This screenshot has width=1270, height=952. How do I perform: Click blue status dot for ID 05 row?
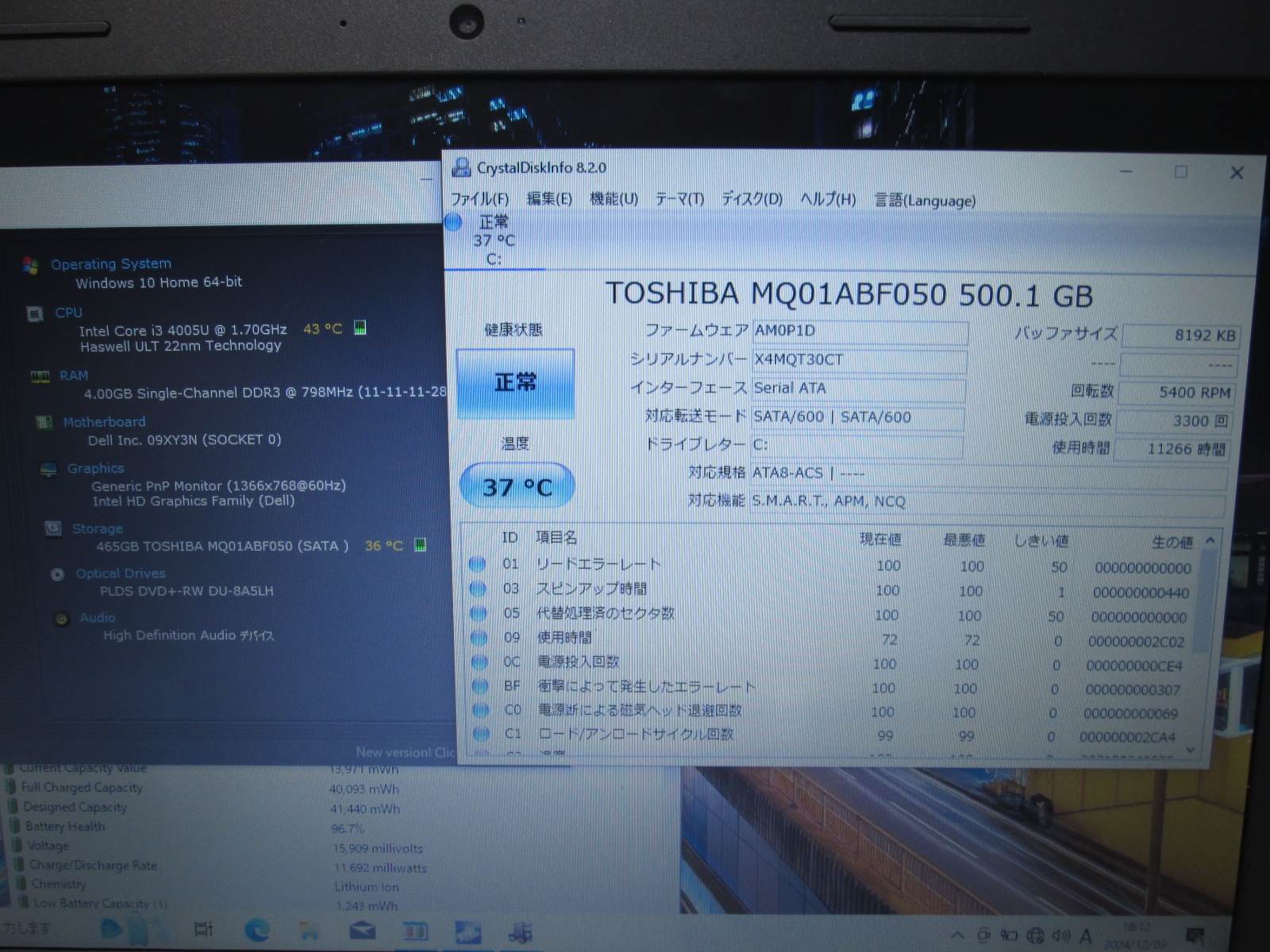coord(479,613)
